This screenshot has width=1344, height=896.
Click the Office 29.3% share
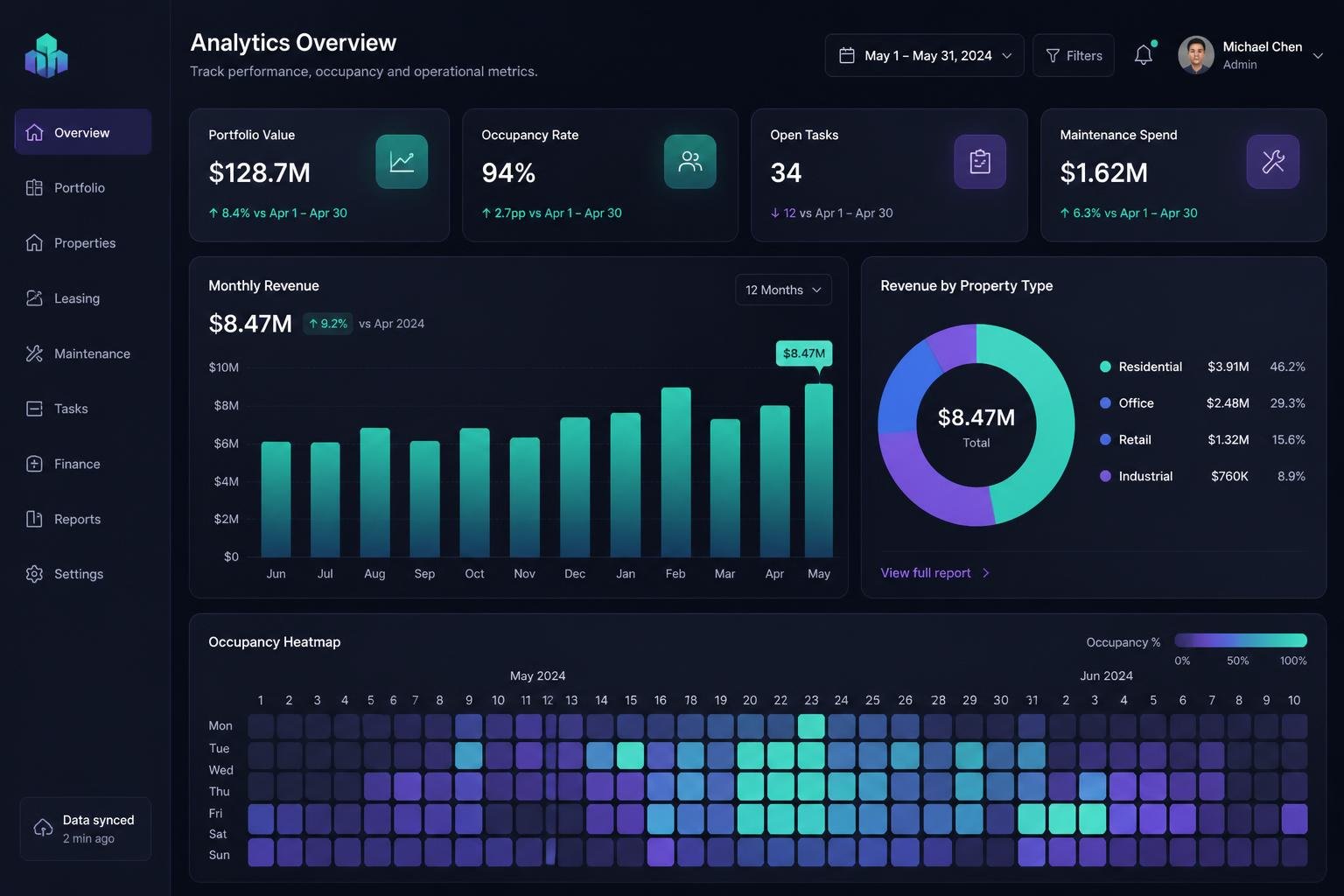point(1288,403)
